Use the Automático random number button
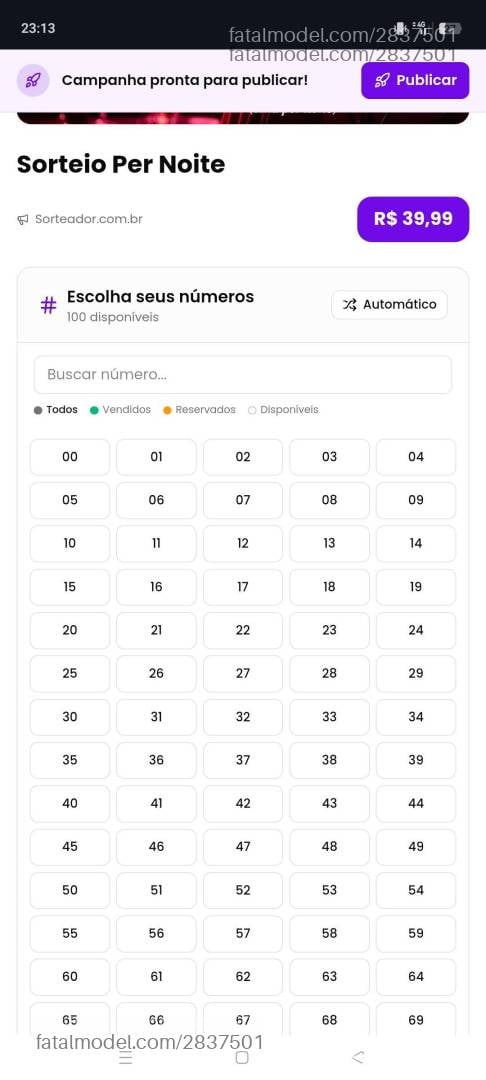 pos(390,304)
